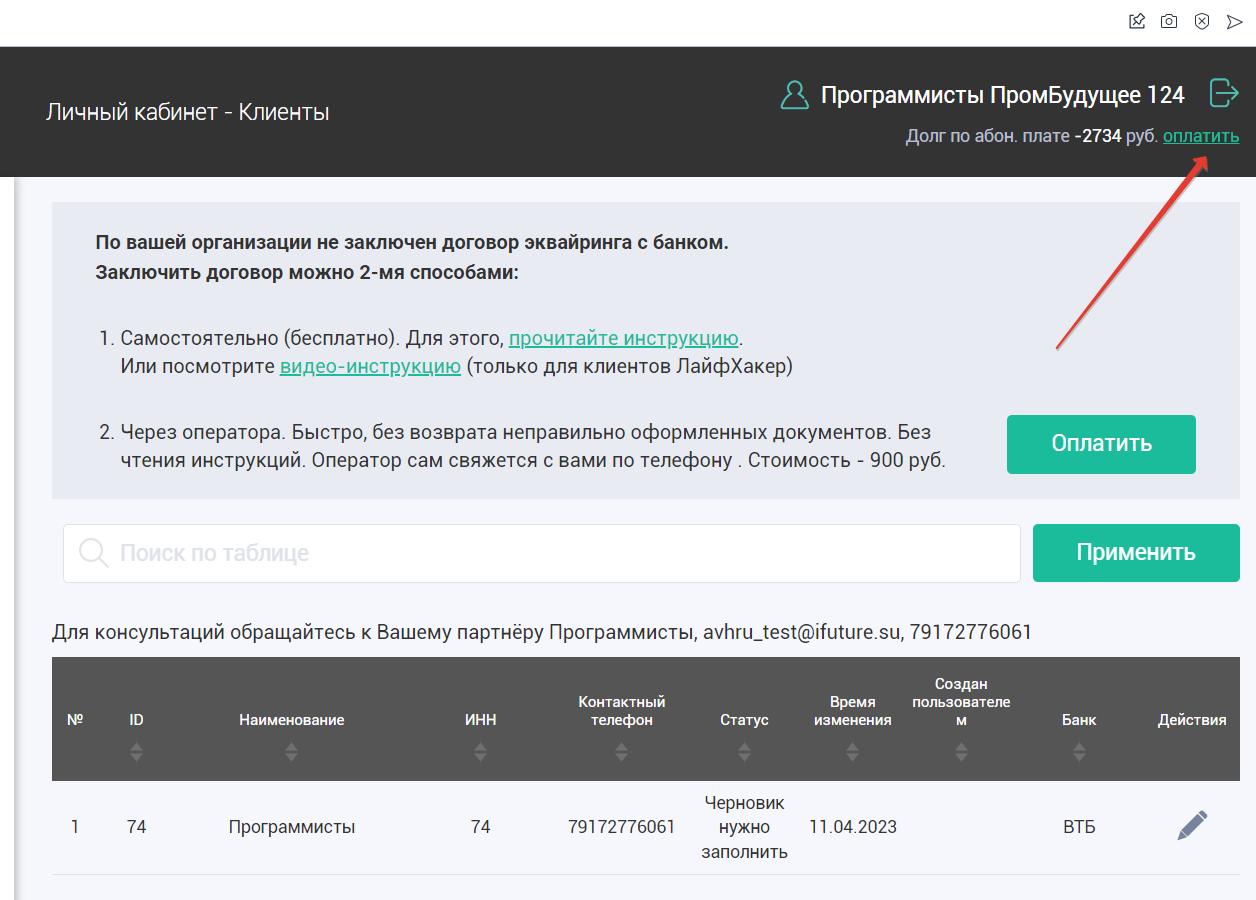This screenshot has height=900, width=1256.
Task: Click the оплатить link next to the debt
Action: (x=1201, y=136)
